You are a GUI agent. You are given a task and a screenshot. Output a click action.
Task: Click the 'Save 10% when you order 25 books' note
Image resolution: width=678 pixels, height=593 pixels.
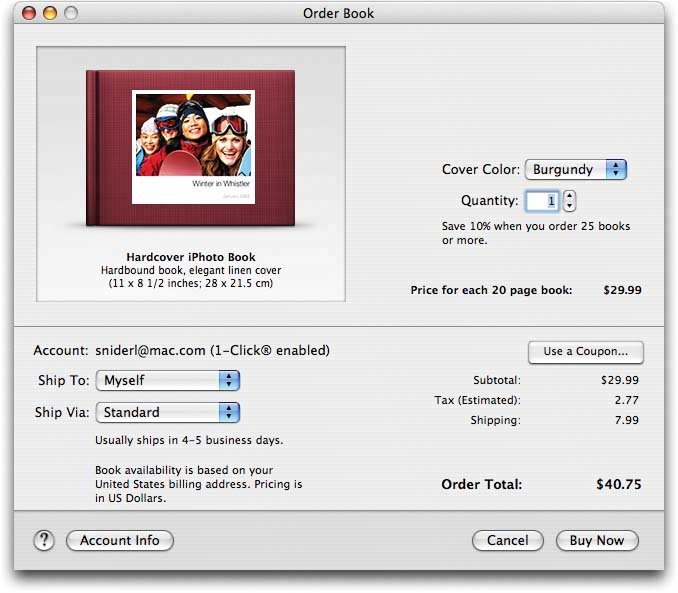point(536,233)
